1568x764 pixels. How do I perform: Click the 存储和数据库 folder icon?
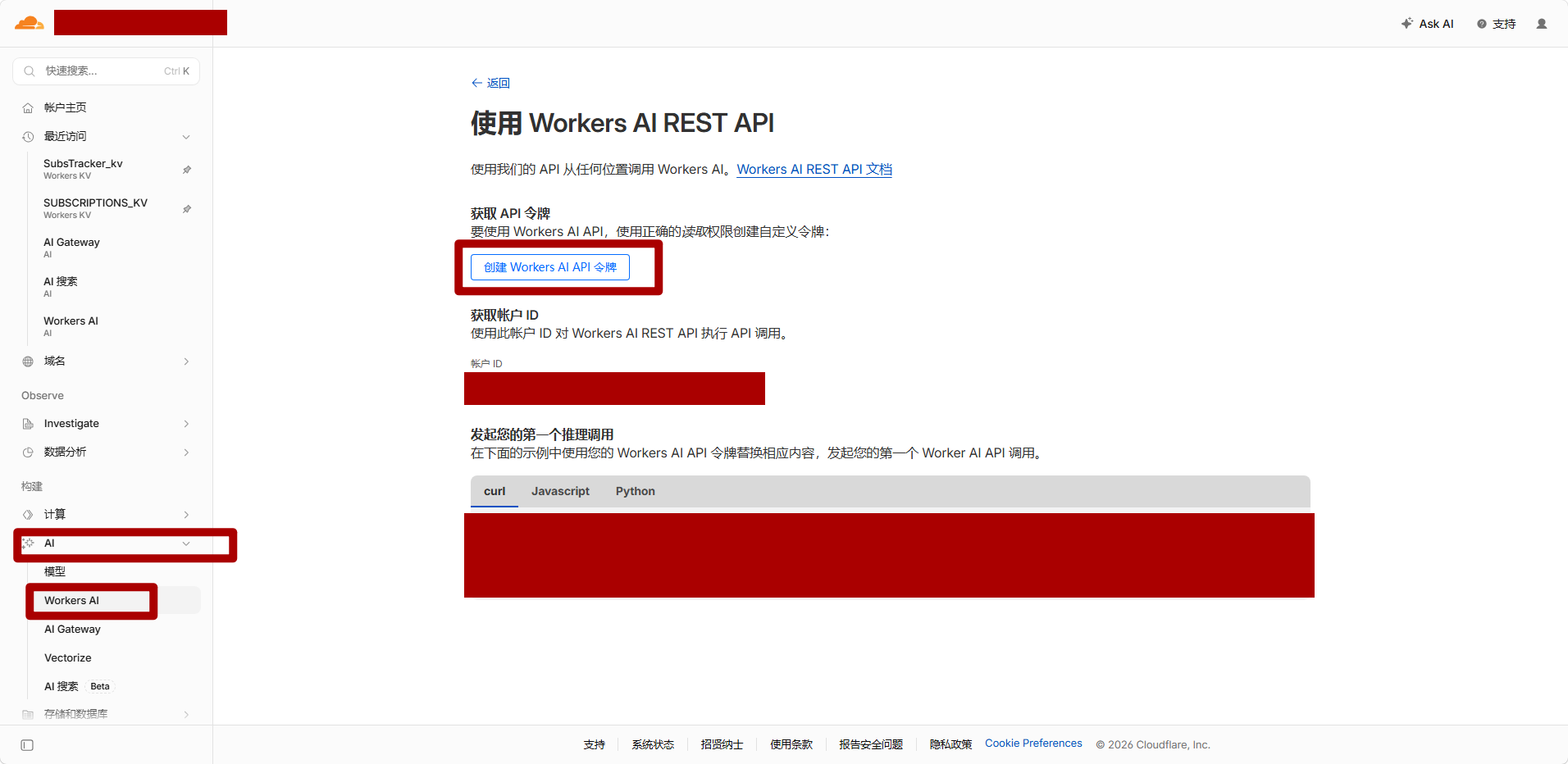pyautogui.click(x=28, y=715)
